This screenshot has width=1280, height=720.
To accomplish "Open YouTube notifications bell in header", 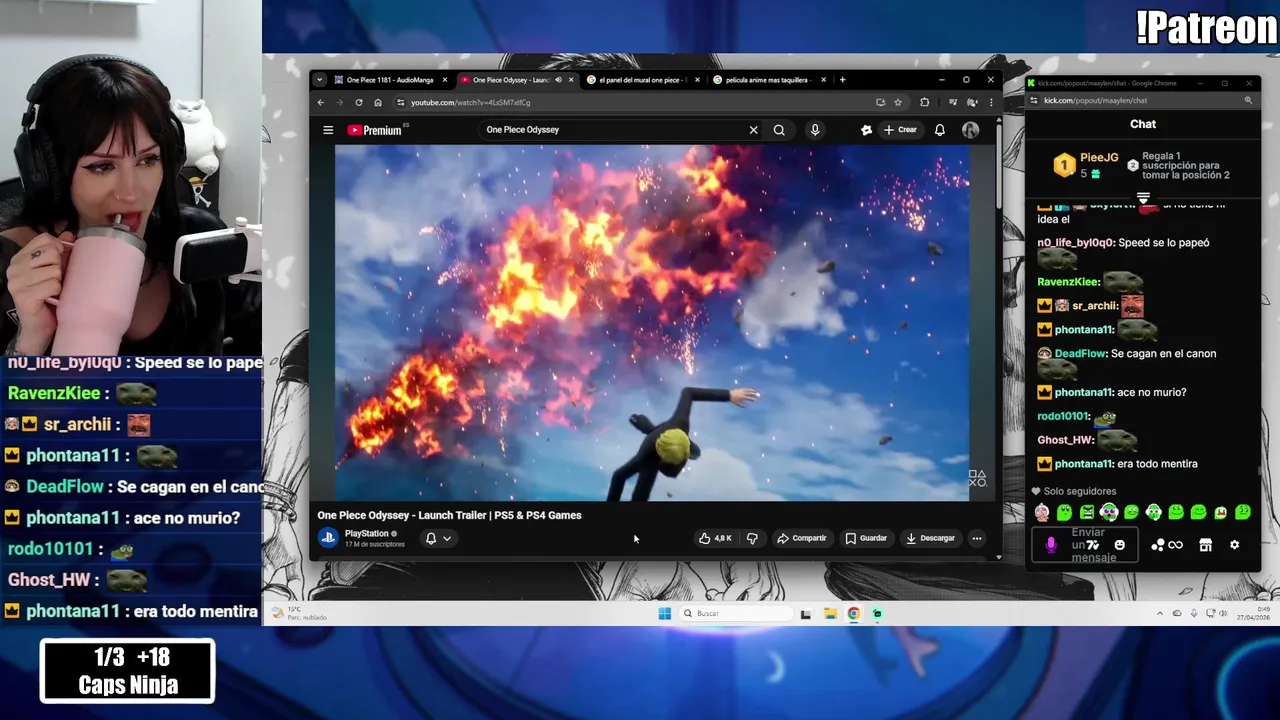I will pyautogui.click(x=940, y=130).
